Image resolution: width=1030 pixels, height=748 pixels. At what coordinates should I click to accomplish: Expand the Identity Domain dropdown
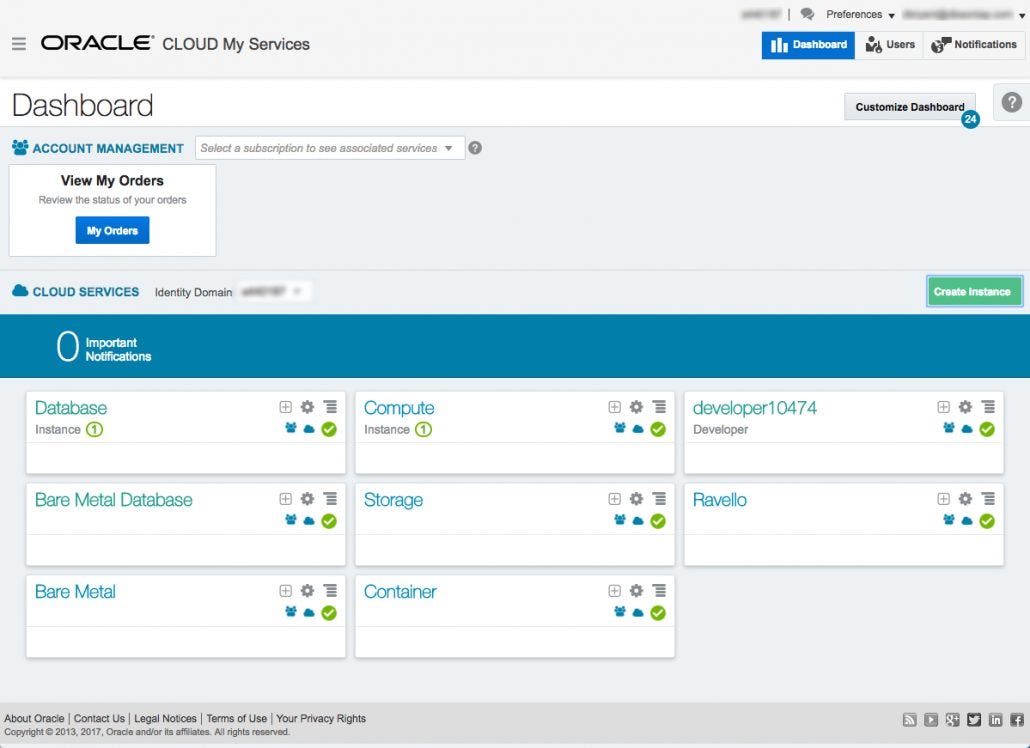[x=273, y=292]
